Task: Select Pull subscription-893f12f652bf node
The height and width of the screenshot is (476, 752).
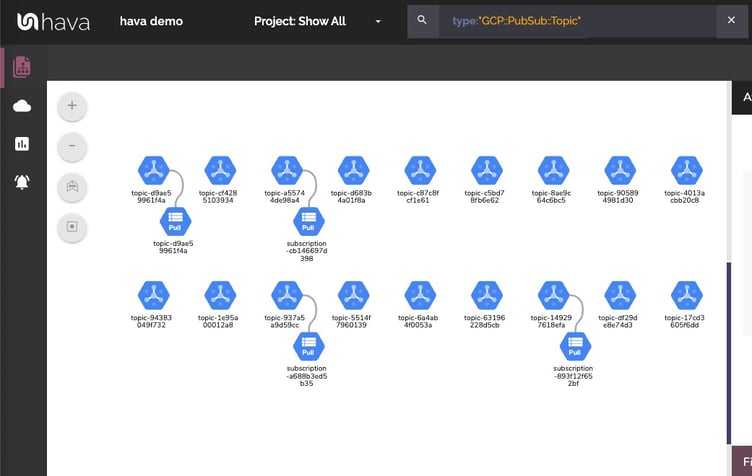Action: [576, 347]
